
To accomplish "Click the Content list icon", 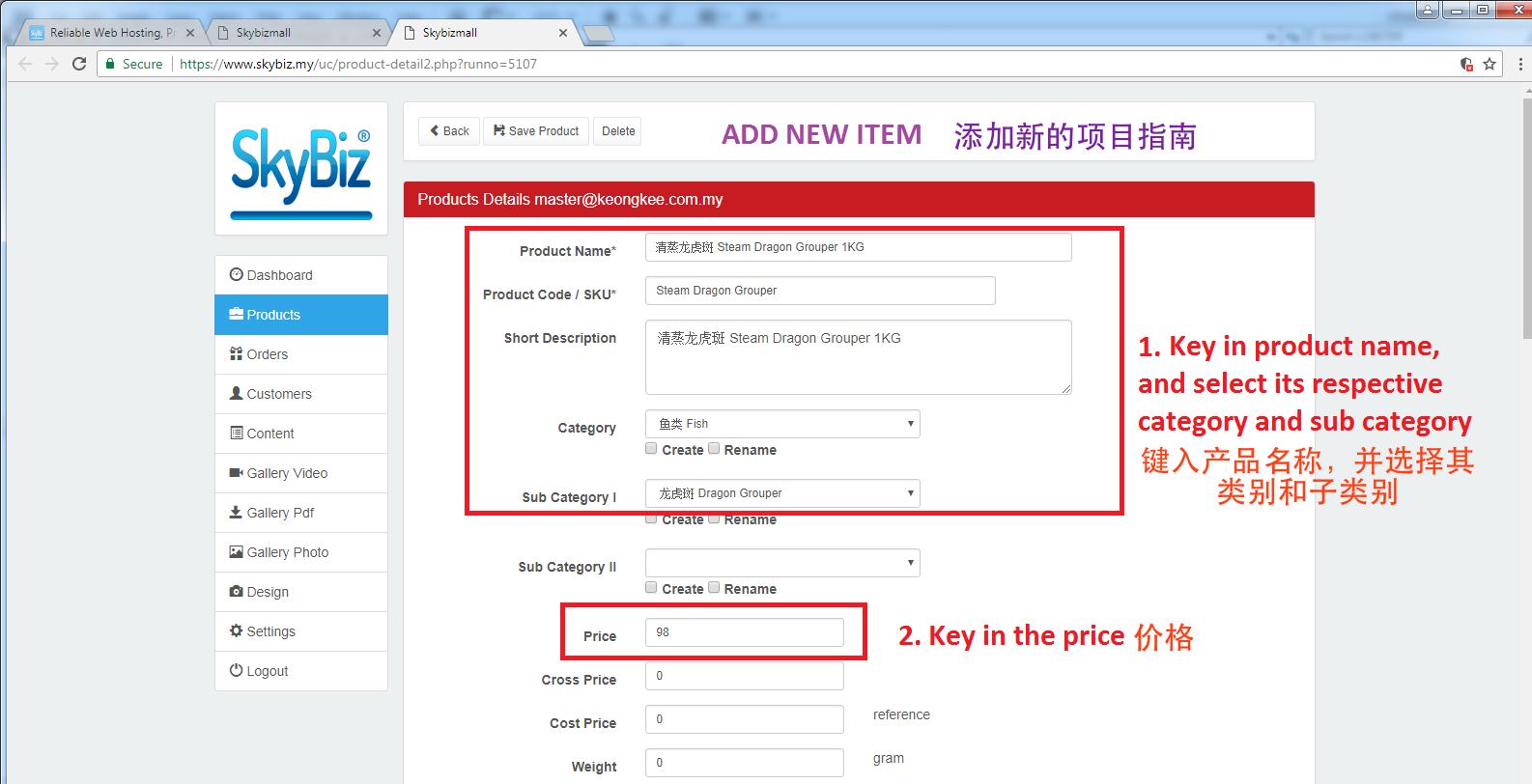I will 236,433.
